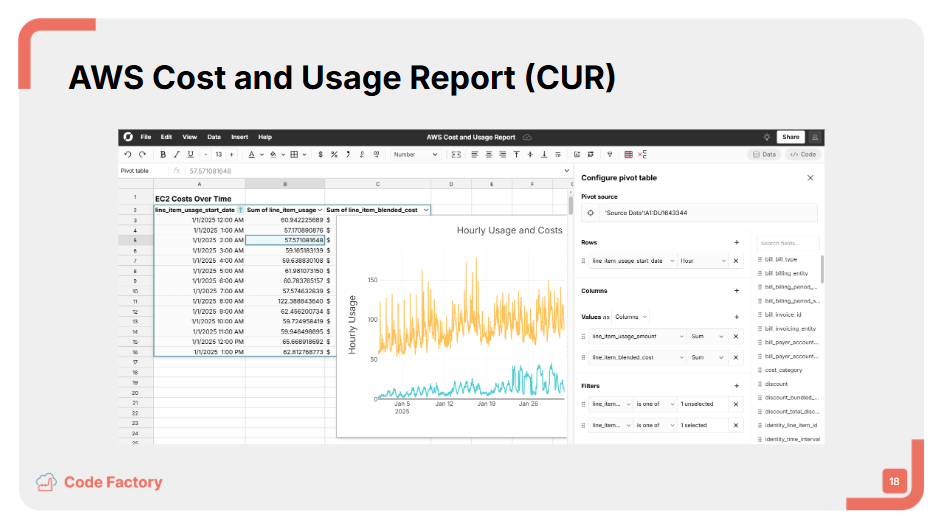This screenshot has width=941, height=527.
Task: Increase font size with plus button
Action: pos(232,155)
